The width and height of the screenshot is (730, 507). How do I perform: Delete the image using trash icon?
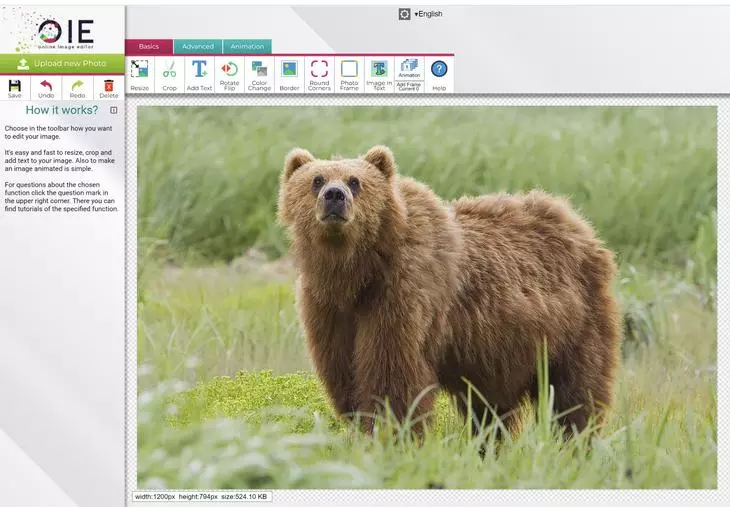(x=108, y=88)
